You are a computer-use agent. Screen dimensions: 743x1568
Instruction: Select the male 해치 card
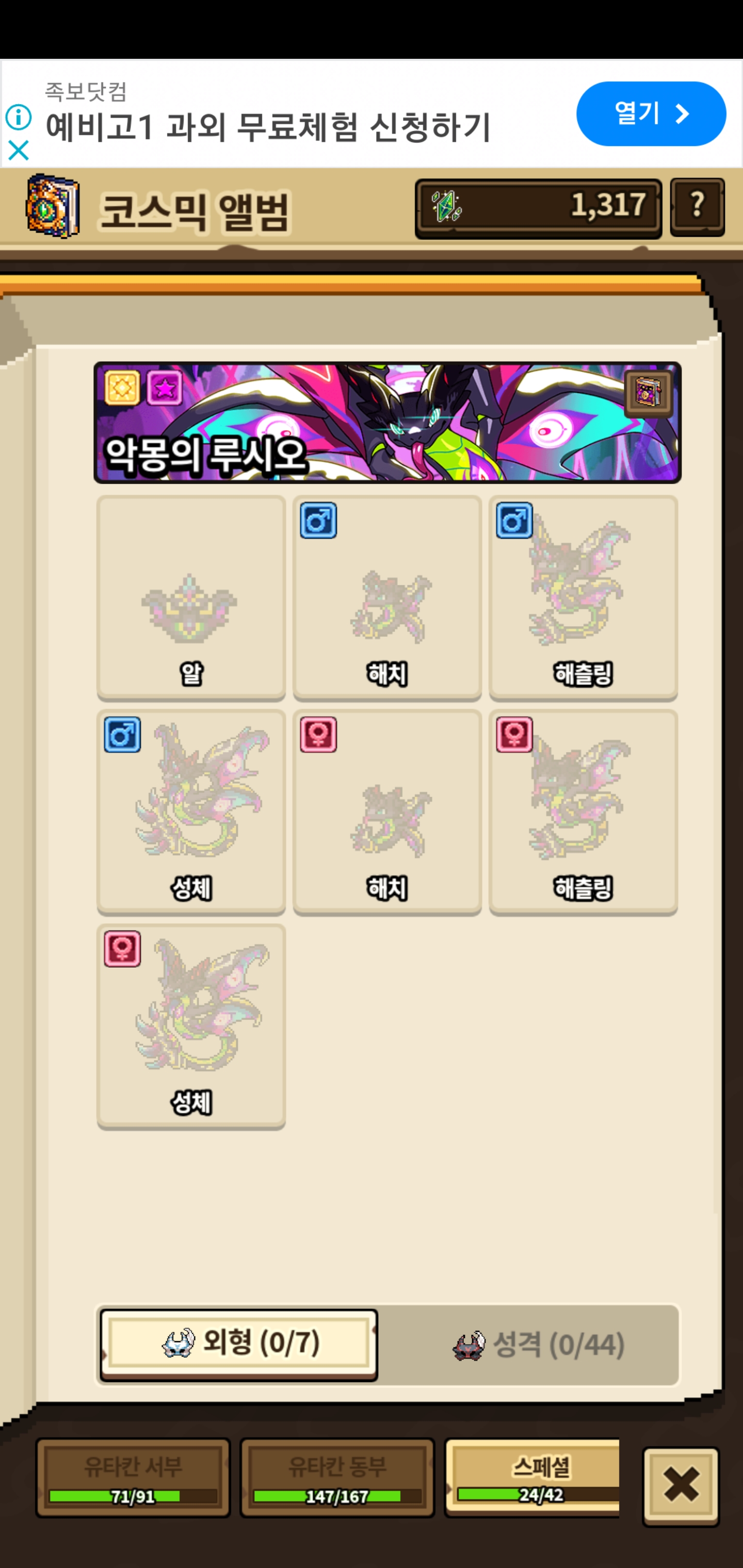[387, 598]
